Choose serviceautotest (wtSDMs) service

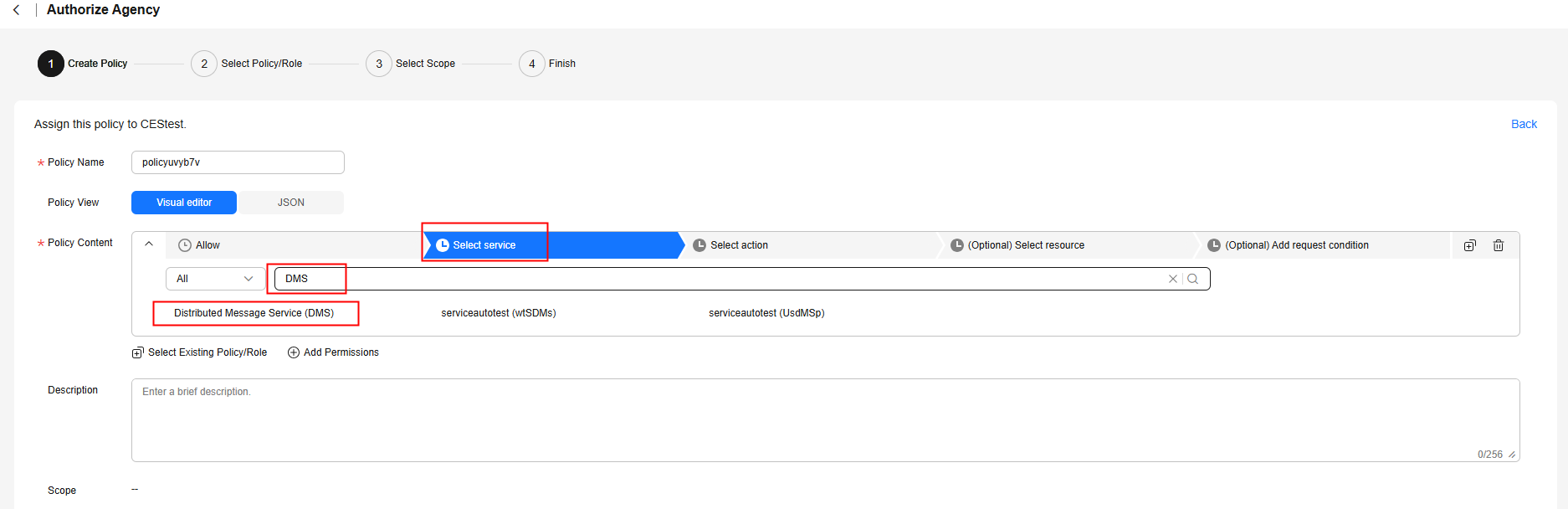point(499,313)
